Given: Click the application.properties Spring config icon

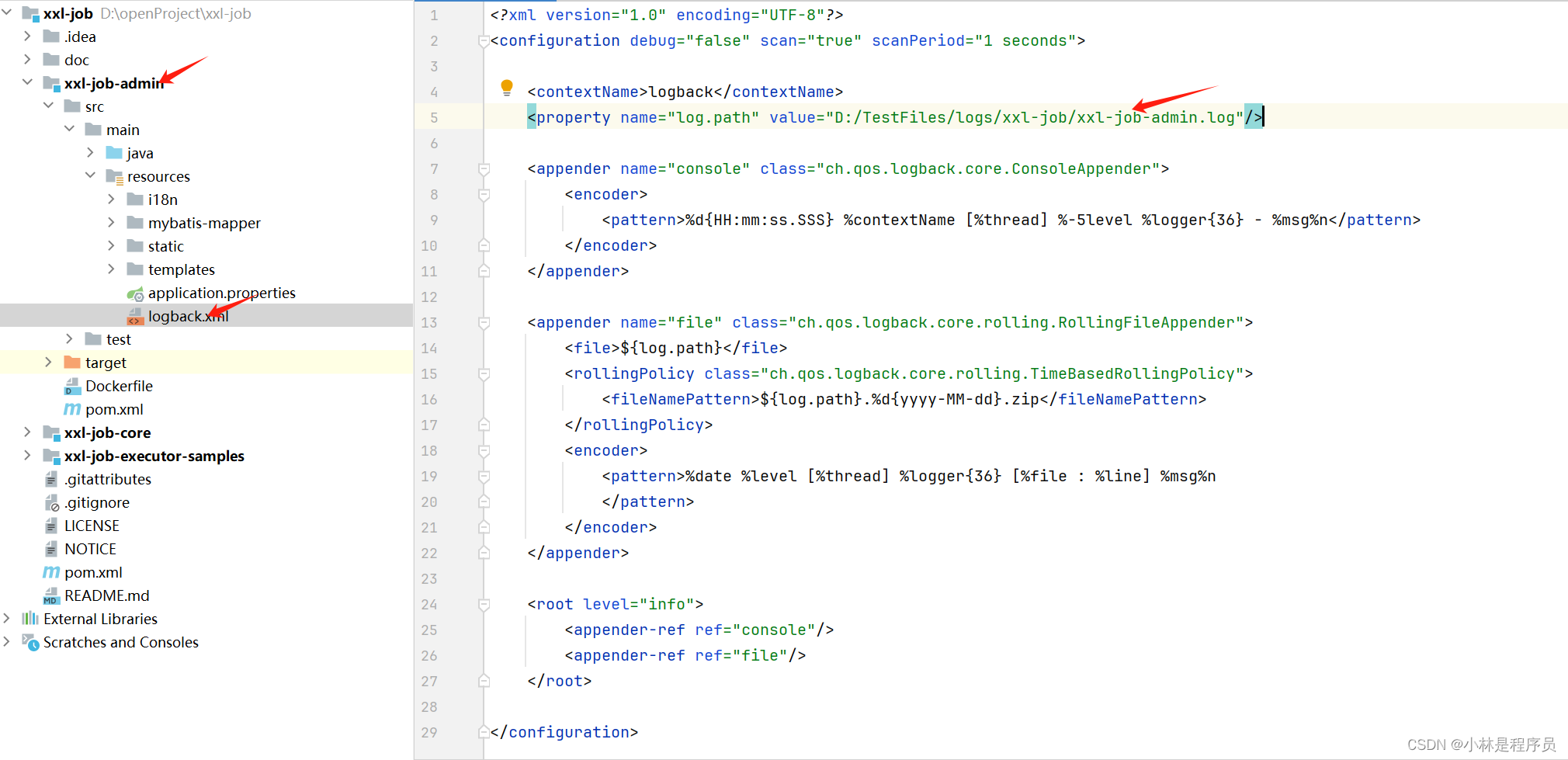Looking at the screenshot, I should coord(135,293).
